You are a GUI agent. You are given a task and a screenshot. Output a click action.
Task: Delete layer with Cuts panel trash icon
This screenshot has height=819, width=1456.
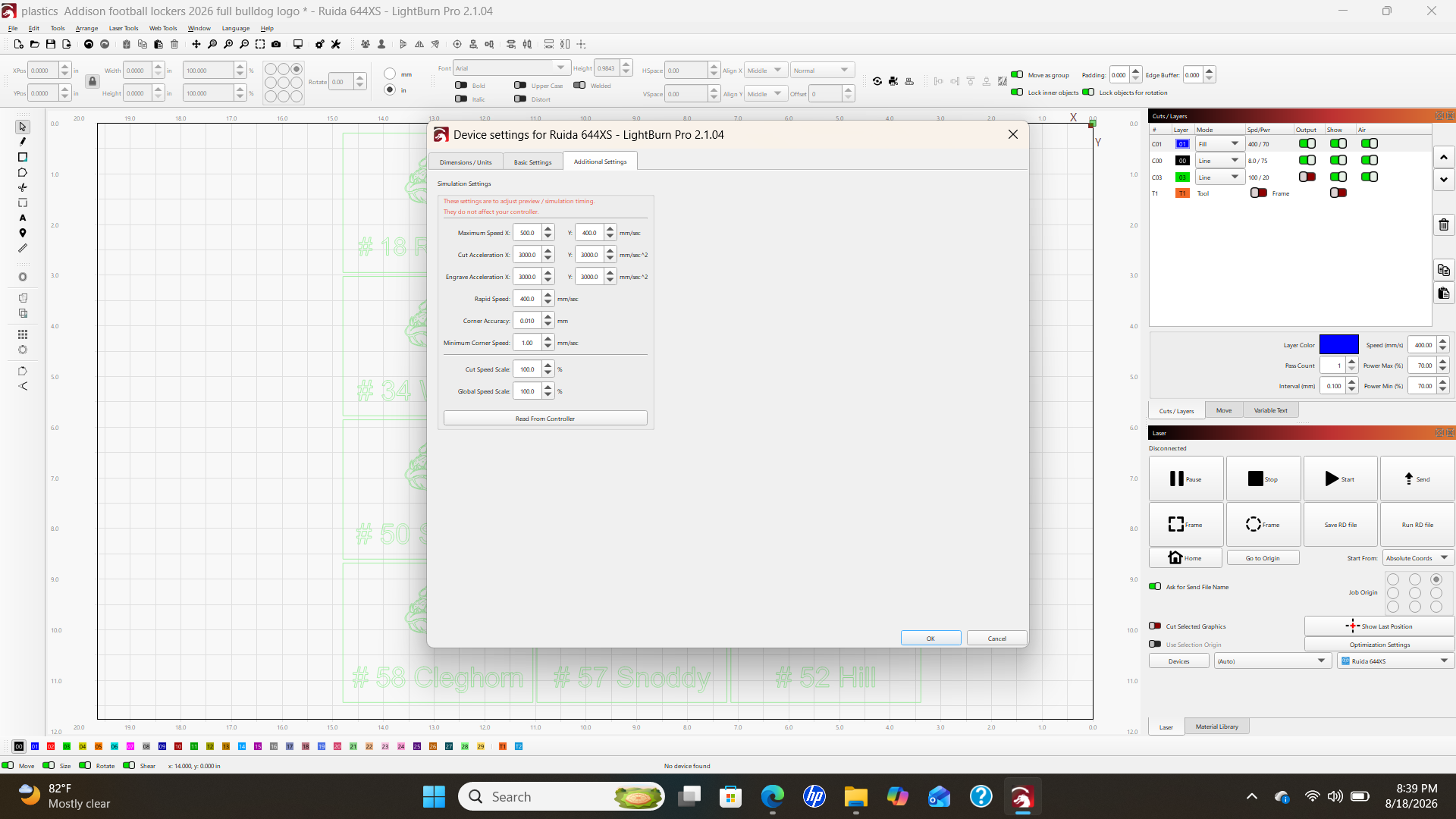click(1444, 224)
